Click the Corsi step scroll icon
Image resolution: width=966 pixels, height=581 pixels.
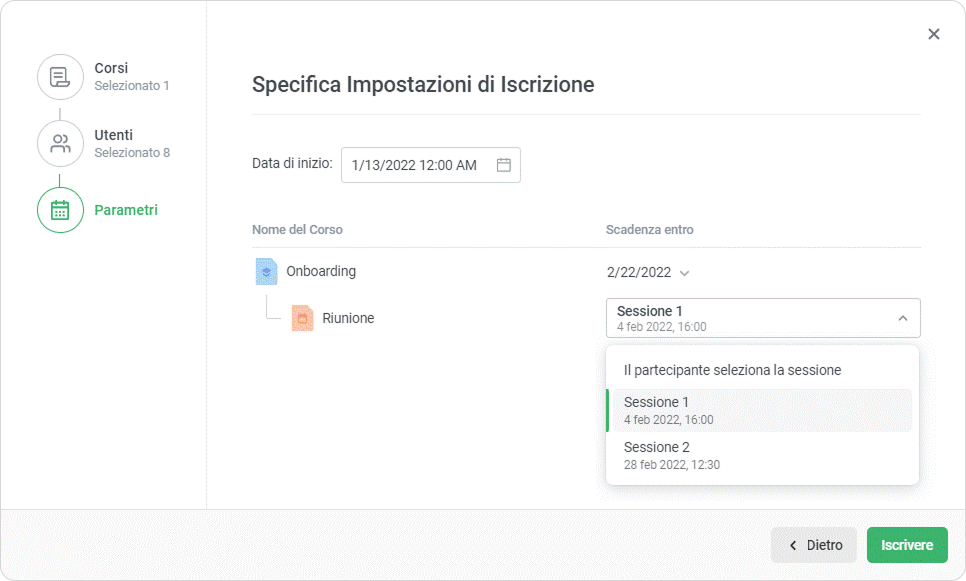[x=60, y=77]
